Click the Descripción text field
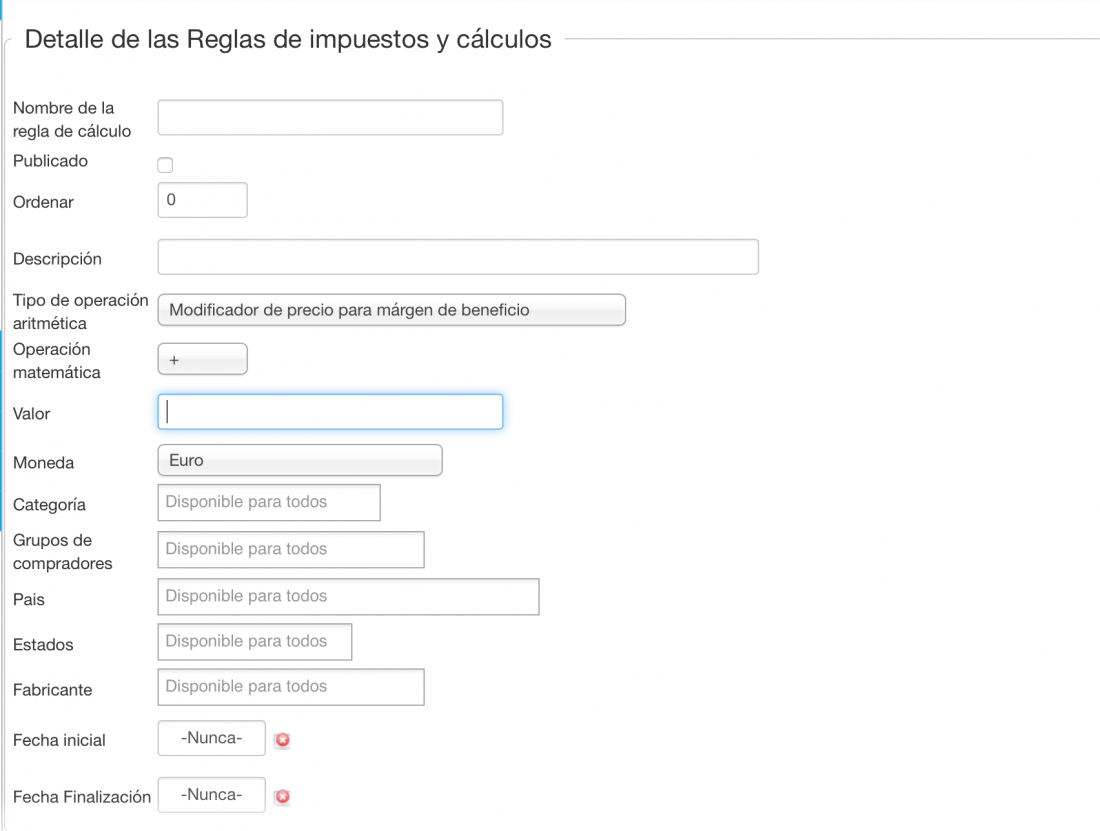This screenshot has height=831, width=1100. [x=458, y=257]
